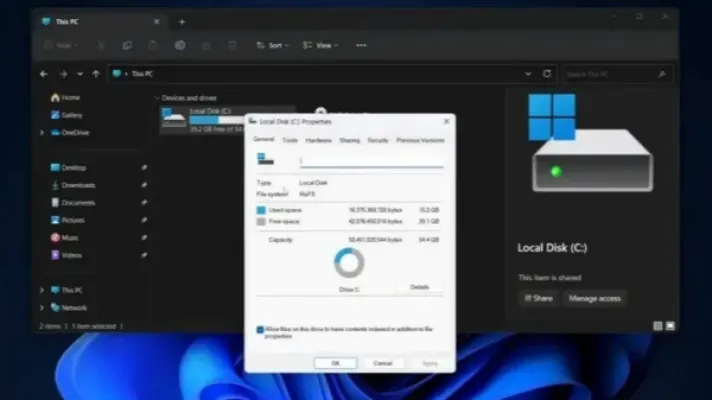
Task: Open the pinned Music folder
Action: (64, 237)
